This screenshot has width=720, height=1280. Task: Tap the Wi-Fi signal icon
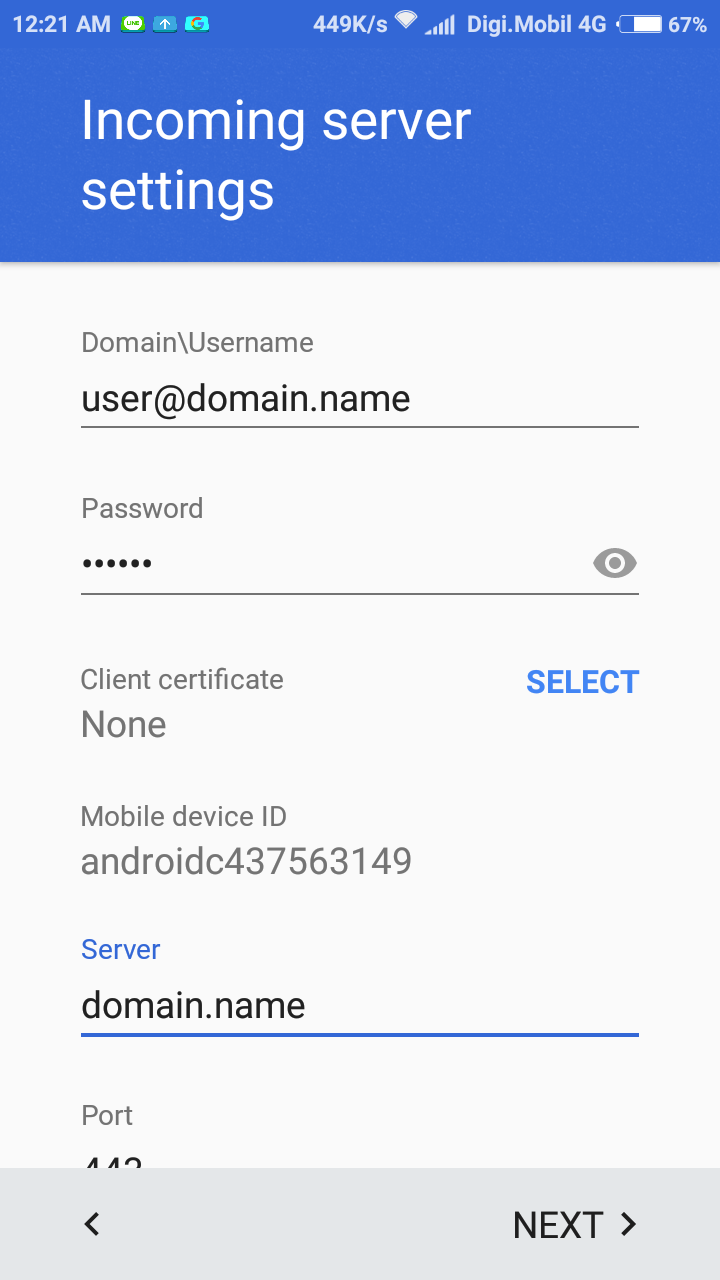405,21
